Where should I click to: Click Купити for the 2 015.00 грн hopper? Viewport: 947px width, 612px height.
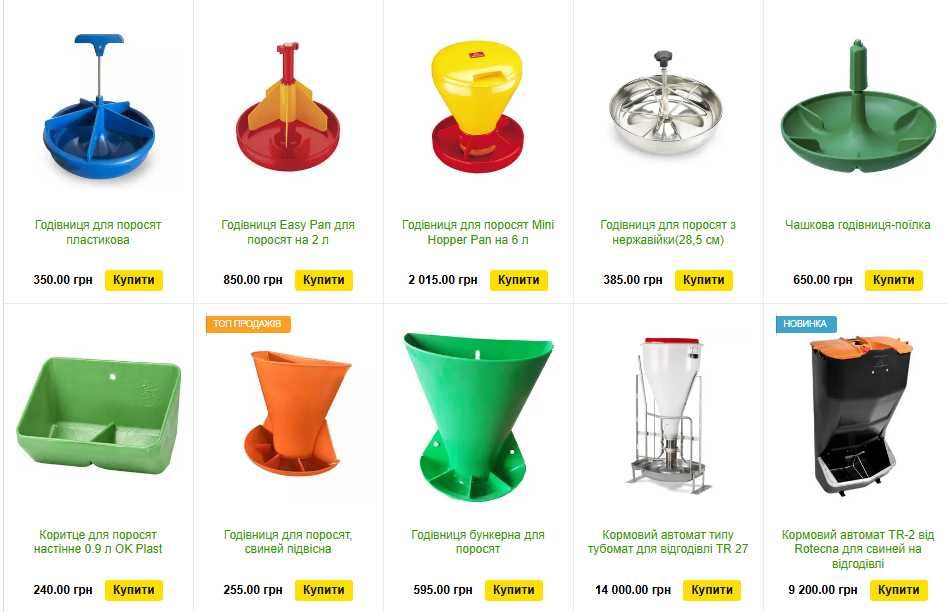coord(518,280)
